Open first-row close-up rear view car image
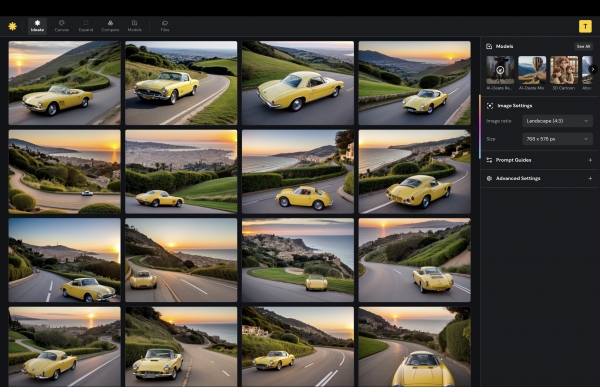This screenshot has height=387, width=600. click(x=298, y=83)
